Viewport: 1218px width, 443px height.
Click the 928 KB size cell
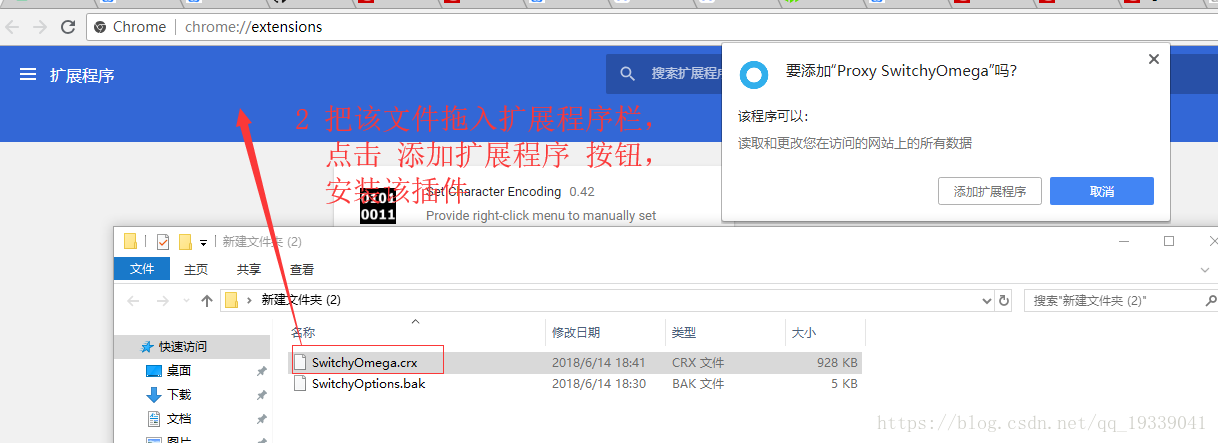(x=836, y=362)
